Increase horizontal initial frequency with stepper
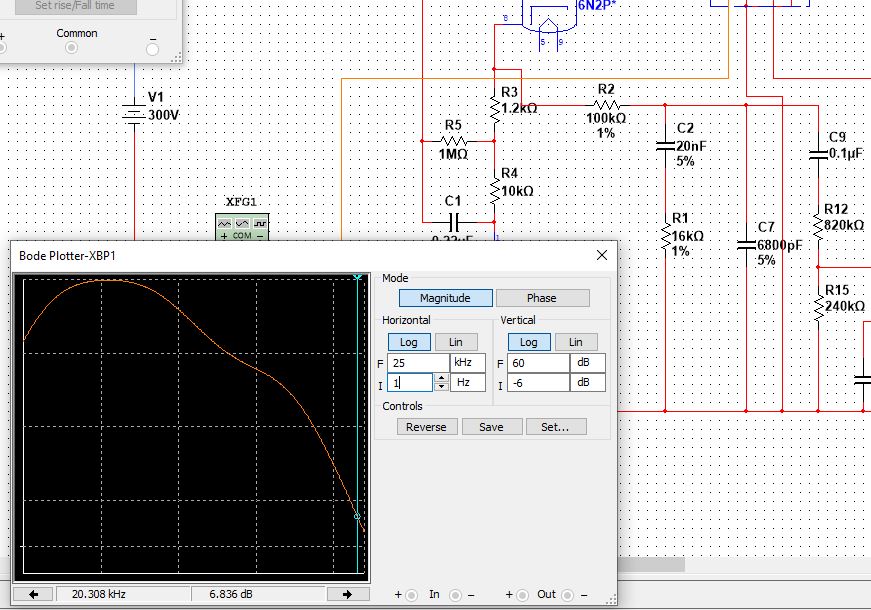 pos(441,378)
